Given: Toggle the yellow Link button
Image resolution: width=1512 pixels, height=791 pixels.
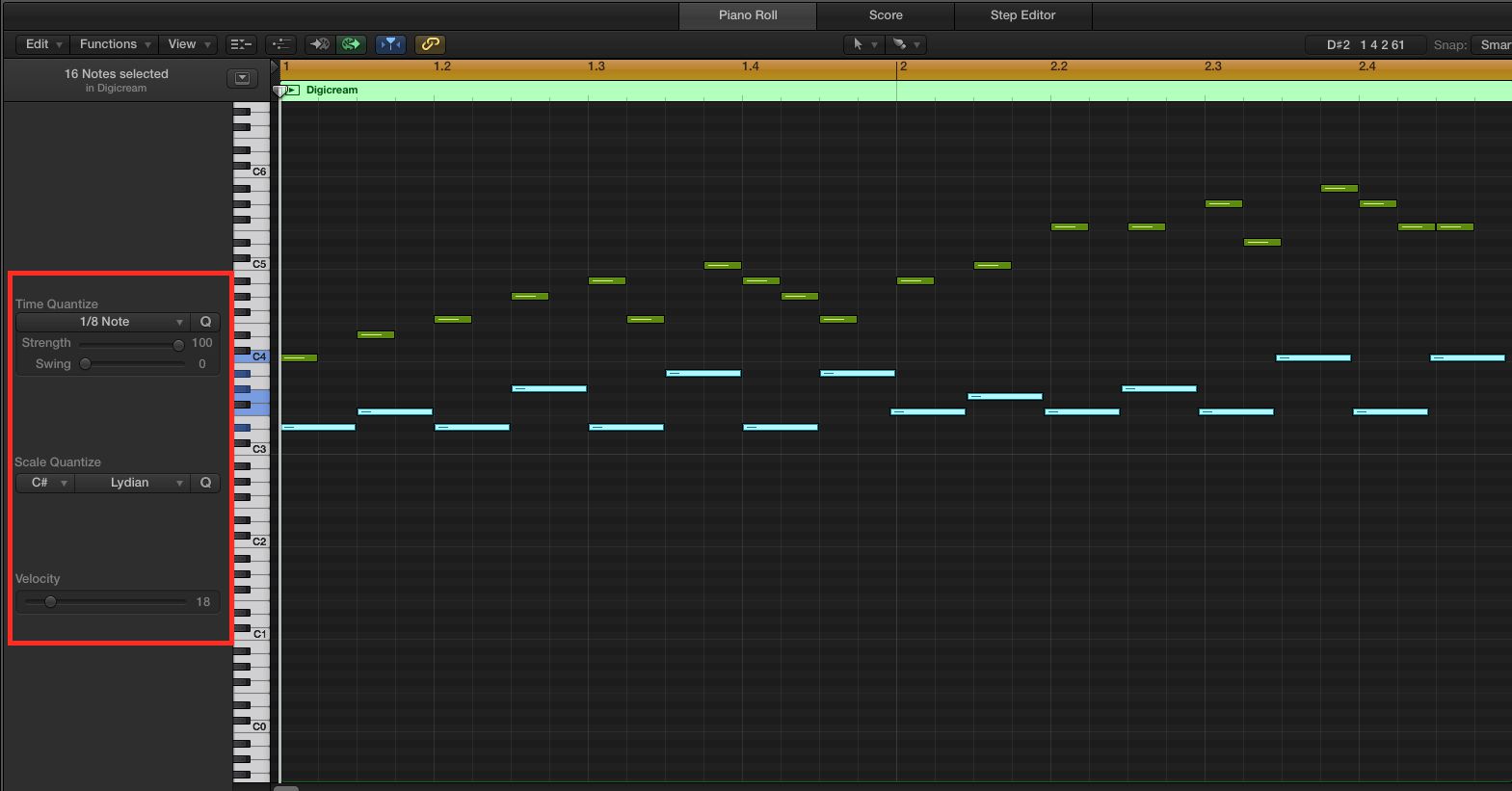Looking at the screenshot, I should pyautogui.click(x=430, y=44).
